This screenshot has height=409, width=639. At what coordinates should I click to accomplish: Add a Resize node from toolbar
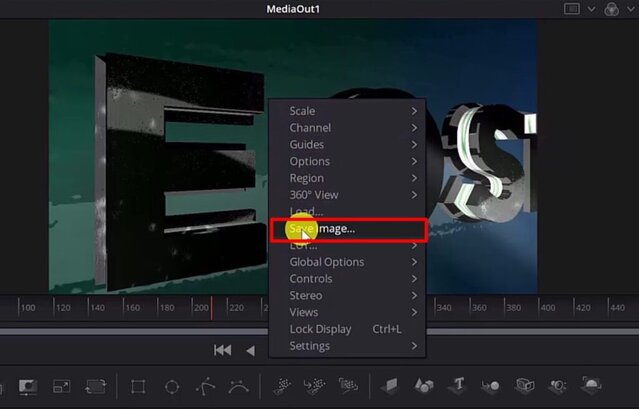[62, 386]
